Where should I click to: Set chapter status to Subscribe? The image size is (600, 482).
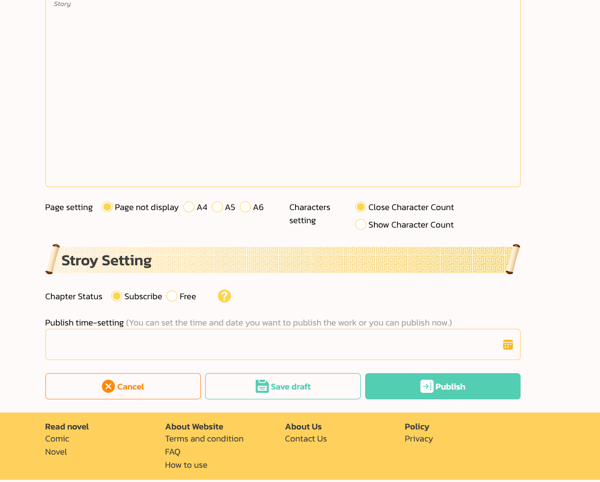tap(117, 296)
